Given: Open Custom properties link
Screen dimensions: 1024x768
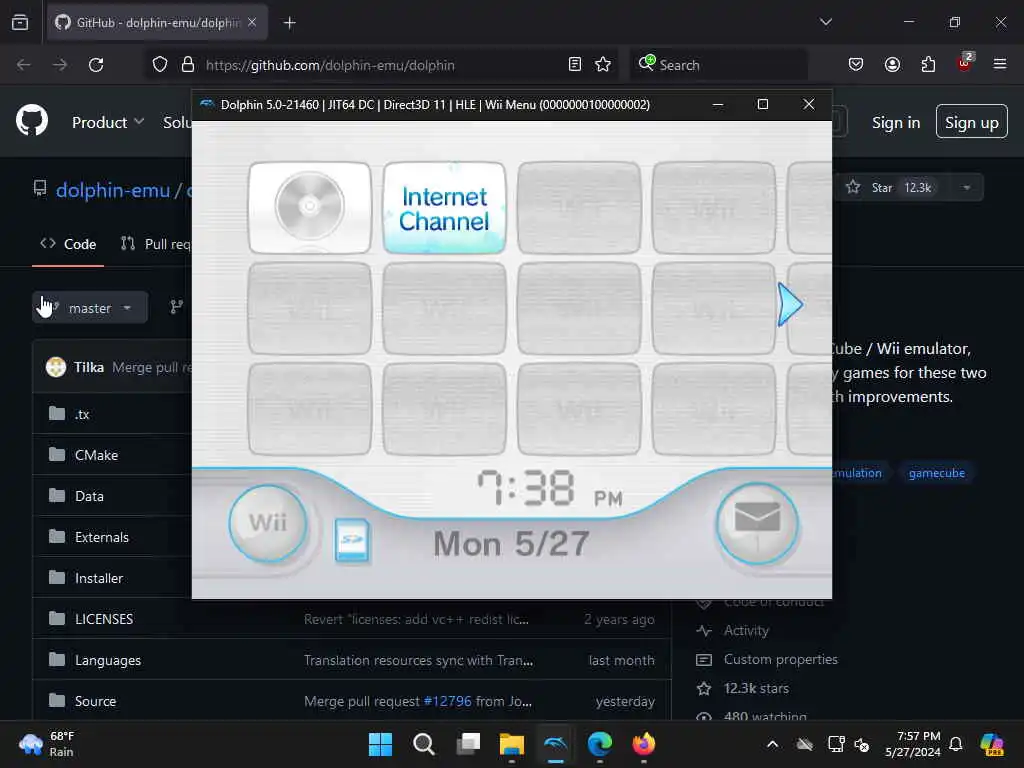Looking at the screenshot, I should pyautogui.click(x=780, y=660).
